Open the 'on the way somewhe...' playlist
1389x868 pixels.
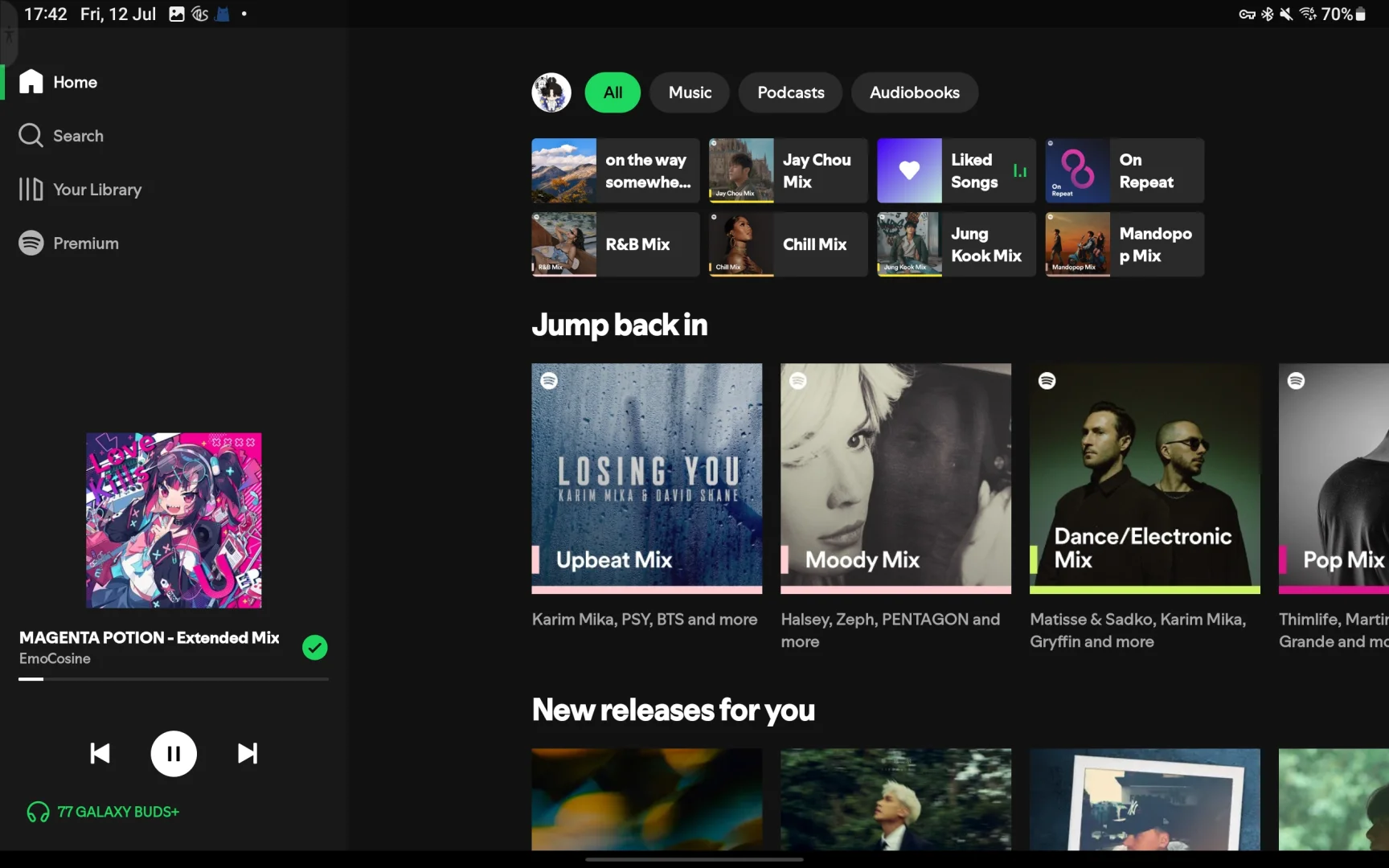(x=616, y=170)
